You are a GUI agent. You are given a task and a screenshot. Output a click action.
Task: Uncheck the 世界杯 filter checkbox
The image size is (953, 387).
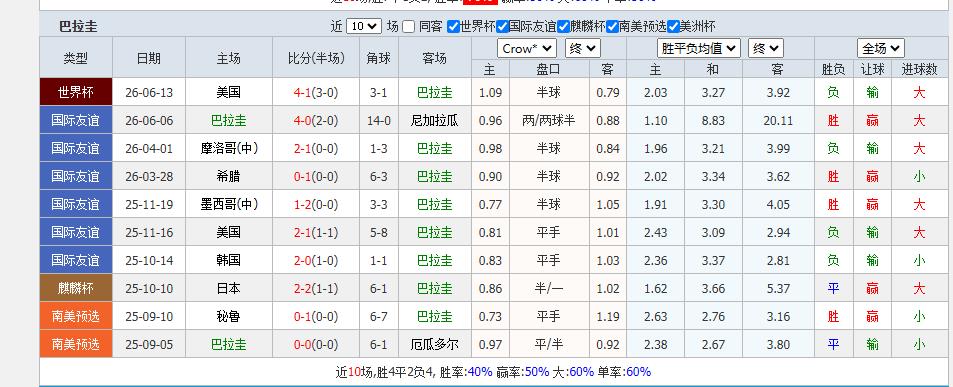click(x=453, y=27)
